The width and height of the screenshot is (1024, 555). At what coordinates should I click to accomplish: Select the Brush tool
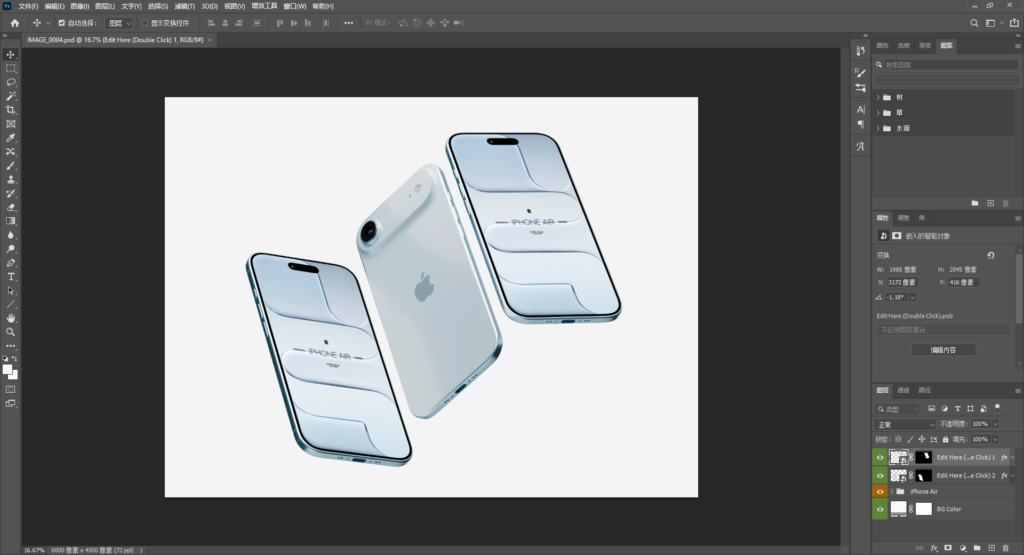10,166
